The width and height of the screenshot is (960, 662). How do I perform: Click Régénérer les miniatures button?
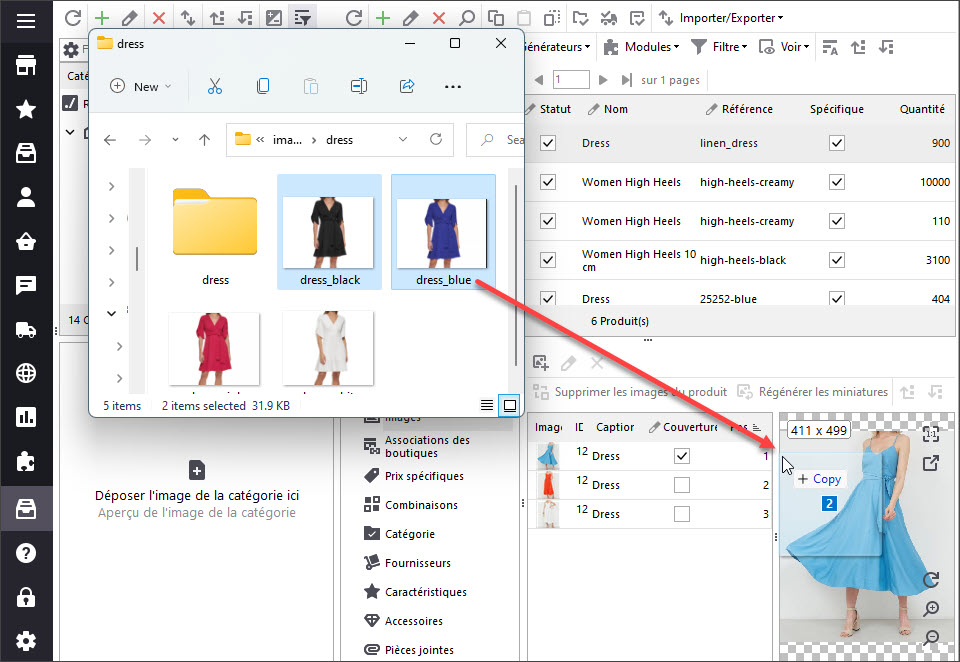[x=812, y=391]
